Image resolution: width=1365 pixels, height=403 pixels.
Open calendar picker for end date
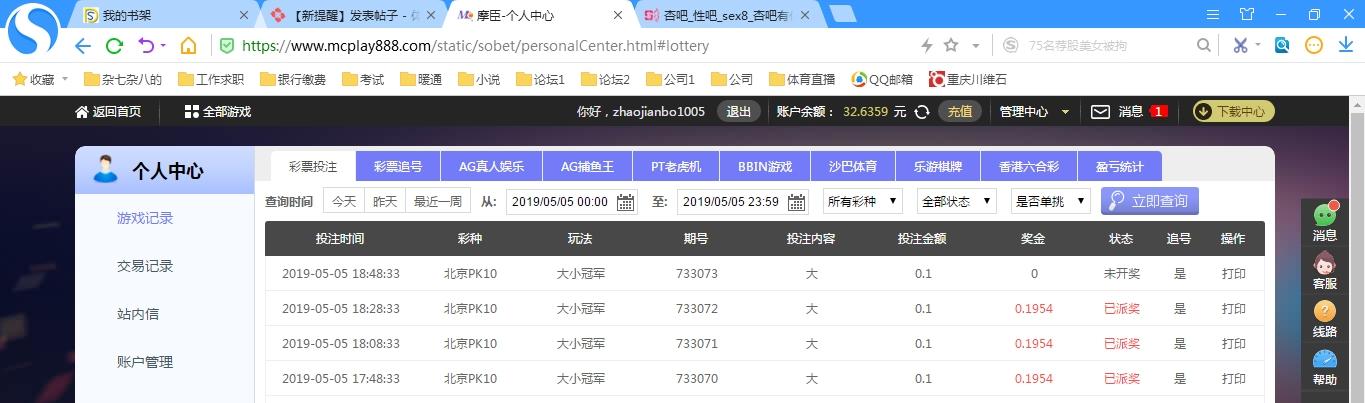click(797, 202)
